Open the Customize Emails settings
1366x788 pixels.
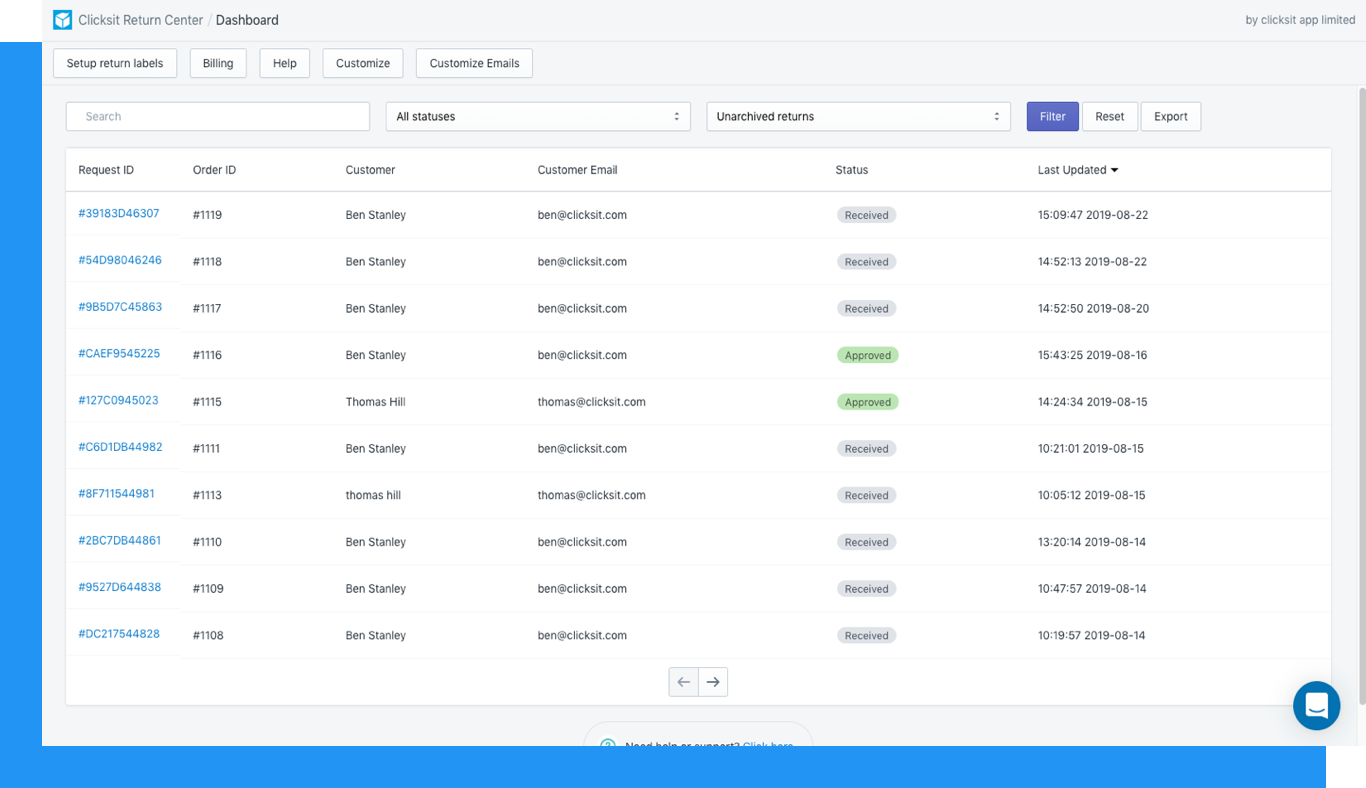[x=474, y=63]
